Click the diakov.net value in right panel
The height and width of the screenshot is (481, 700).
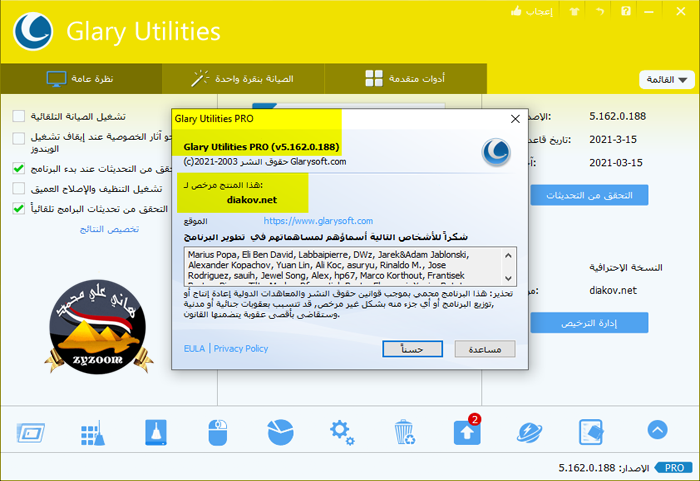[x=613, y=290]
